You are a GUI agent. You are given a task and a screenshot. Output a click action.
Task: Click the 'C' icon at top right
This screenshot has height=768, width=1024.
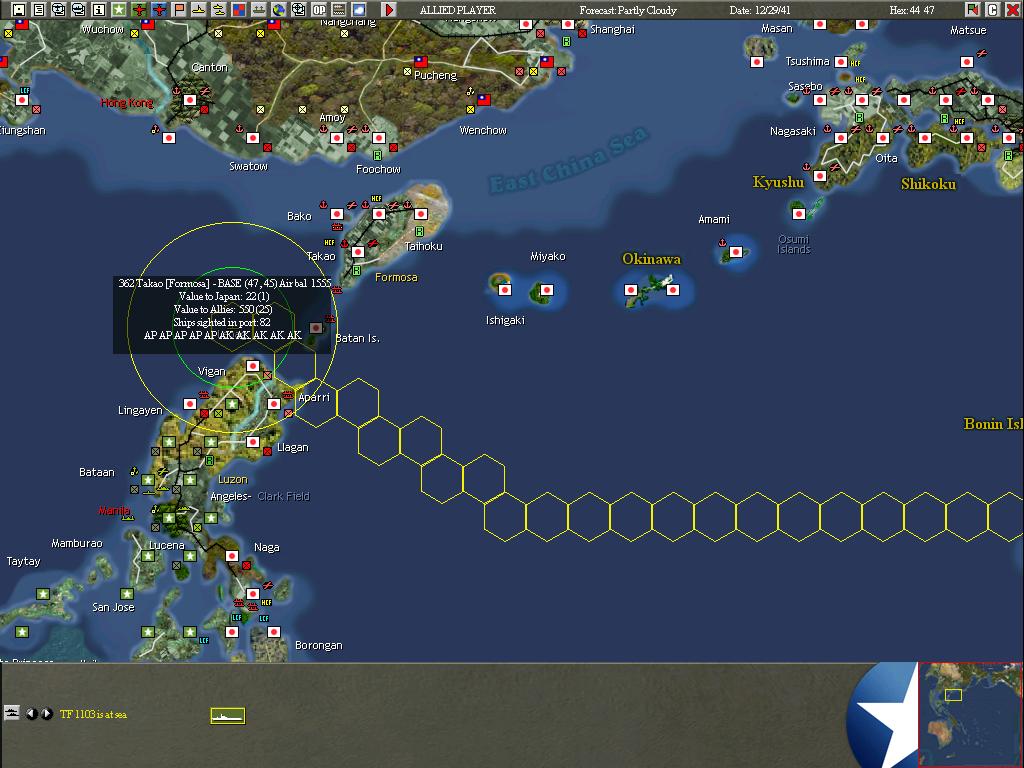pyautogui.click(x=993, y=10)
